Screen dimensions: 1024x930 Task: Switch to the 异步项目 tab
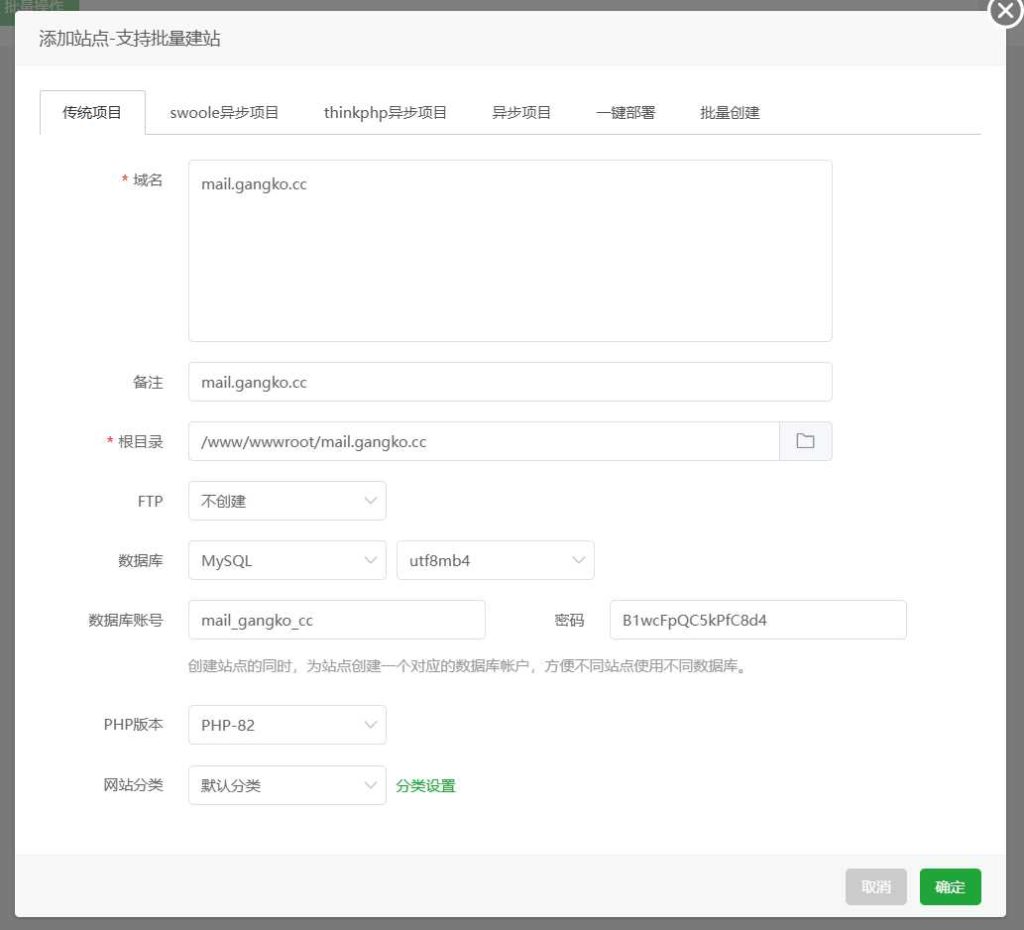click(520, 112)
